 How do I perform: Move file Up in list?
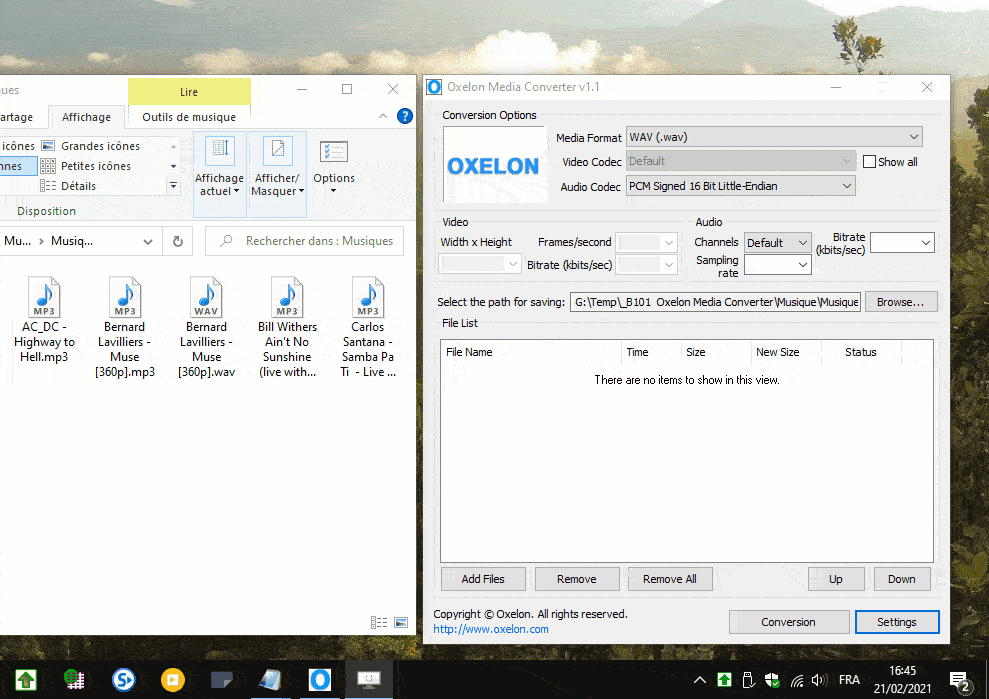pos(836,579)
